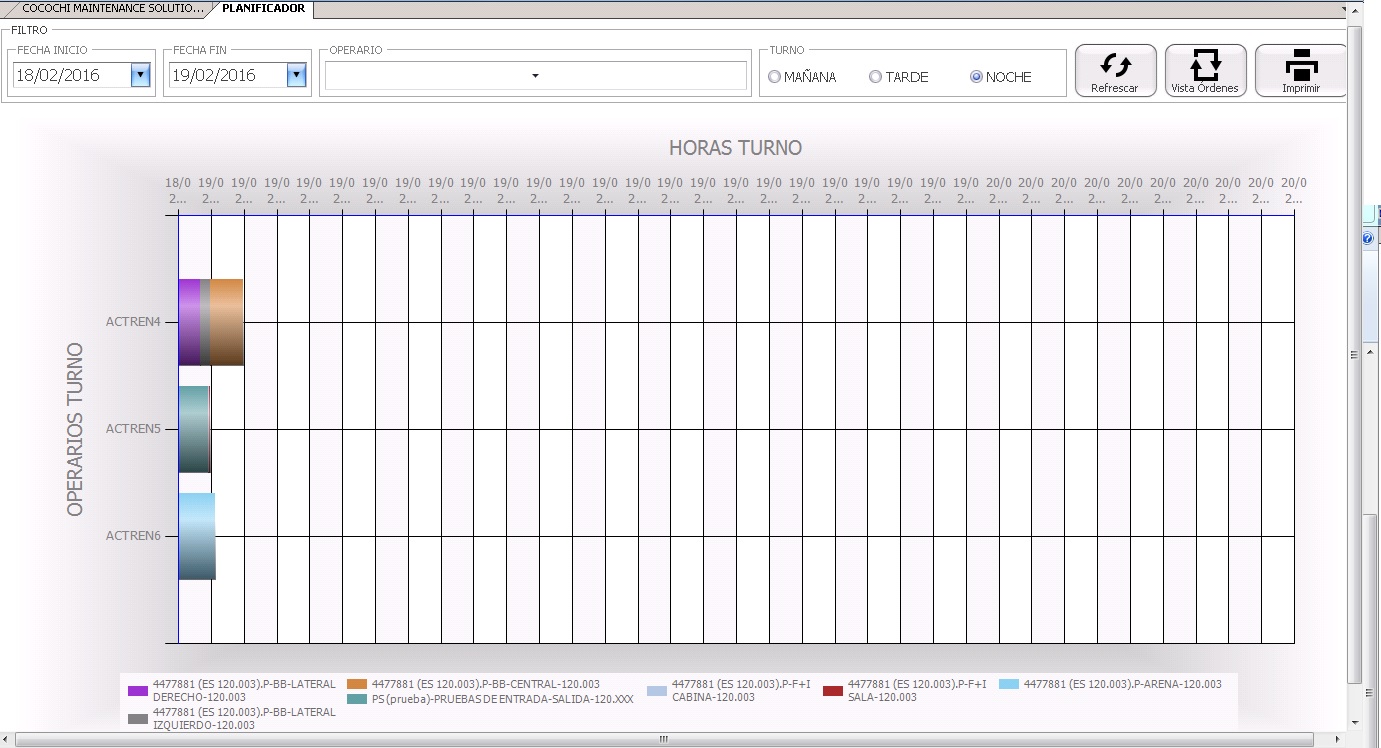Click the Imprimir print button
The width and height of the screenshot is (1381, 748).
[1300, 71]
